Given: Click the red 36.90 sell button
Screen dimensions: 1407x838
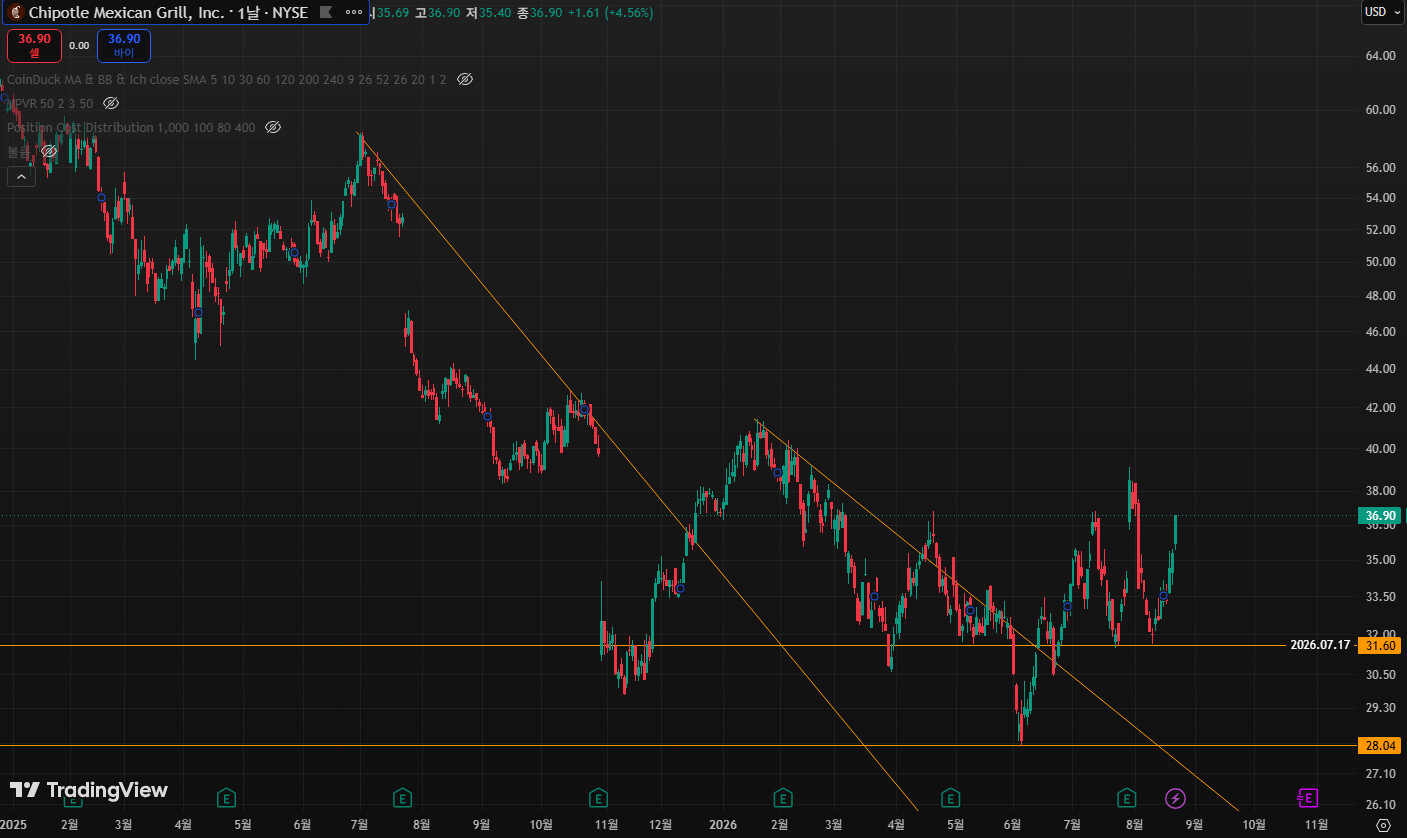Looking at the screenshot, I should point(34,45).
